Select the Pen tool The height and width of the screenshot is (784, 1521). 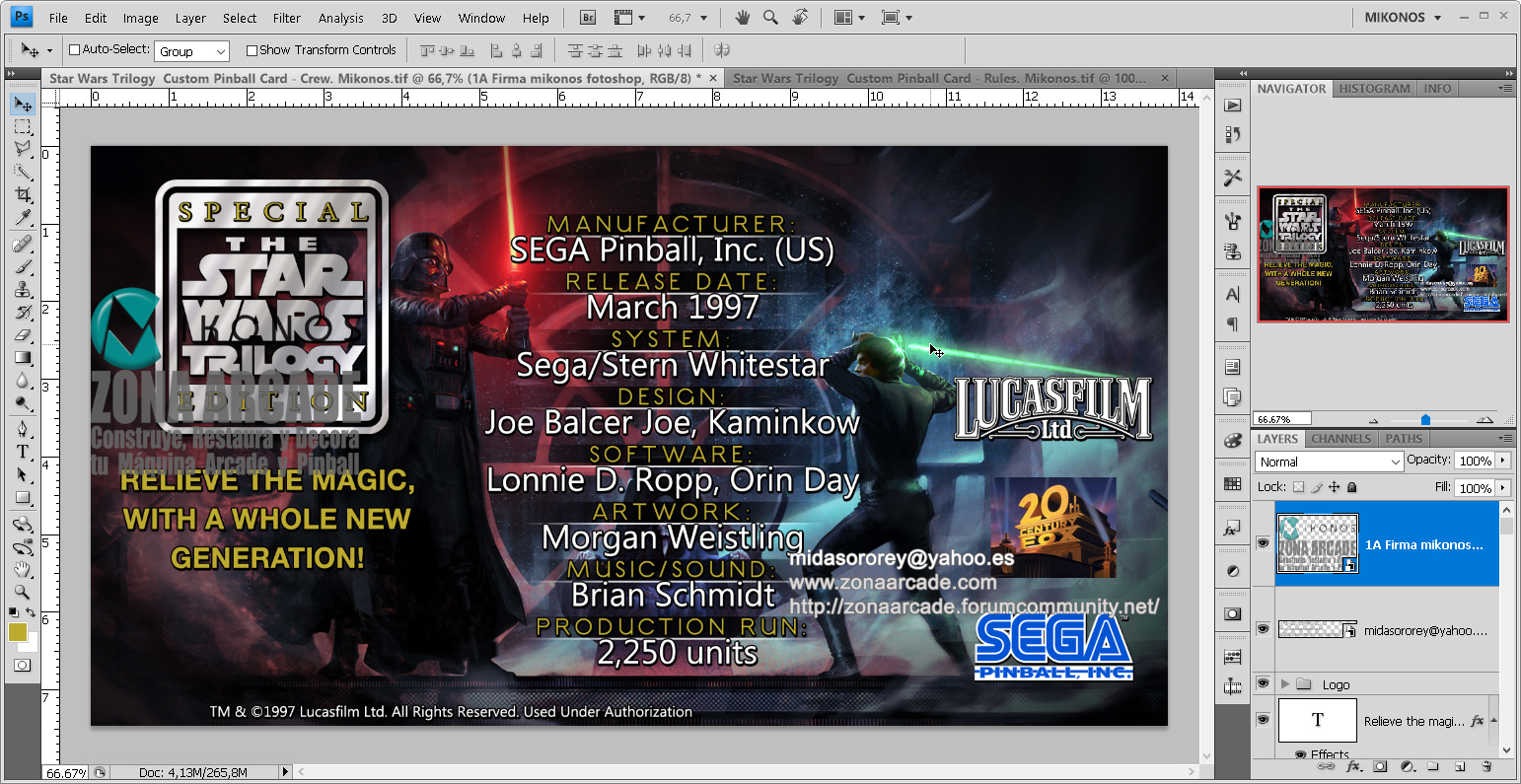23,429
